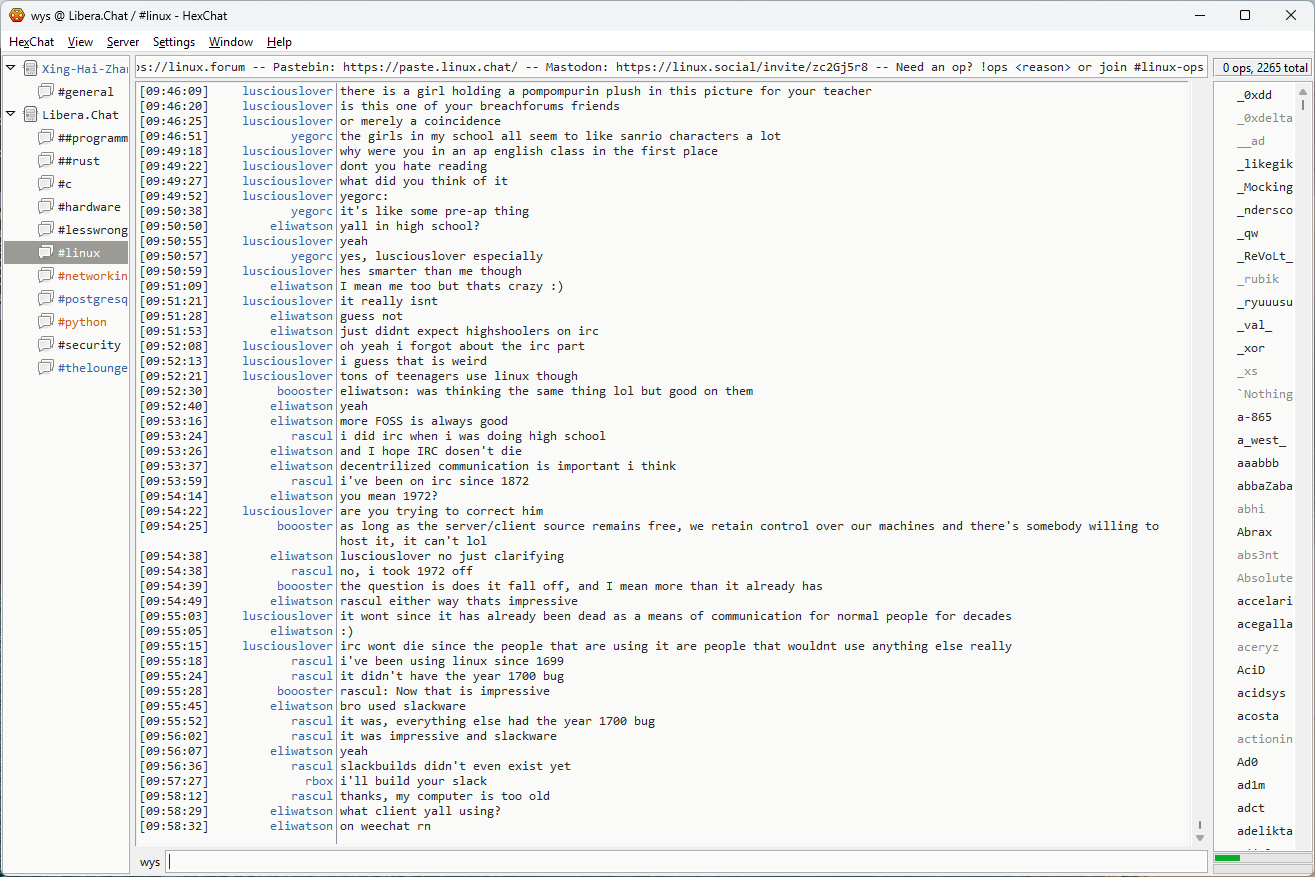
Task: Click the #python channel icon
Action: coord(46,322)
